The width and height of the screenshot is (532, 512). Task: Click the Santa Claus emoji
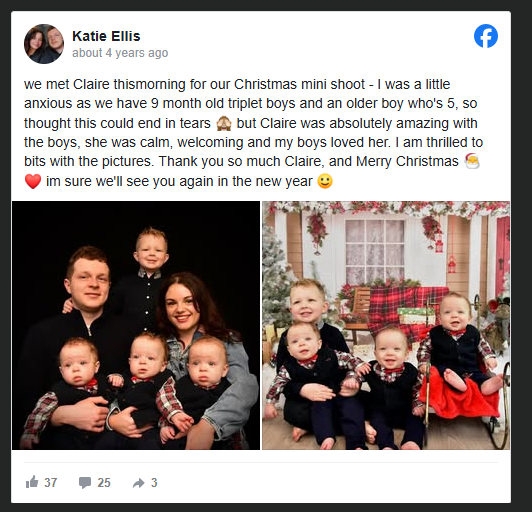472,161
